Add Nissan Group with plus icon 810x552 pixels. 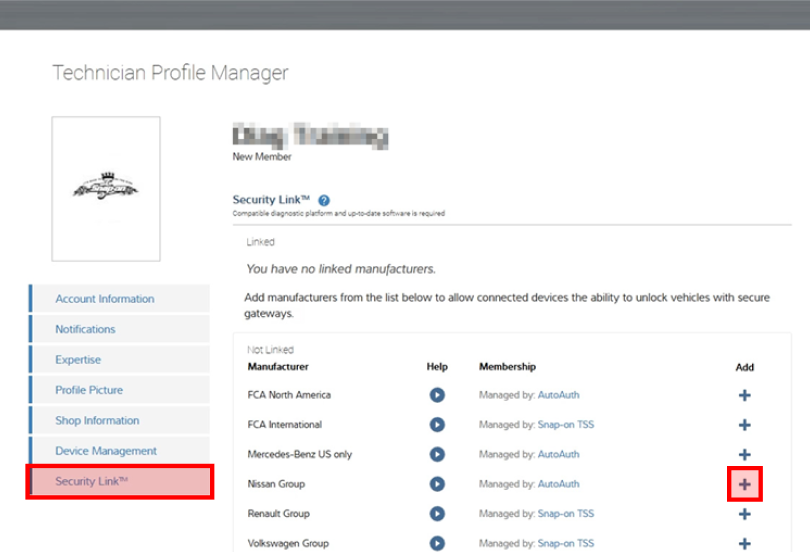coord(744,484)
